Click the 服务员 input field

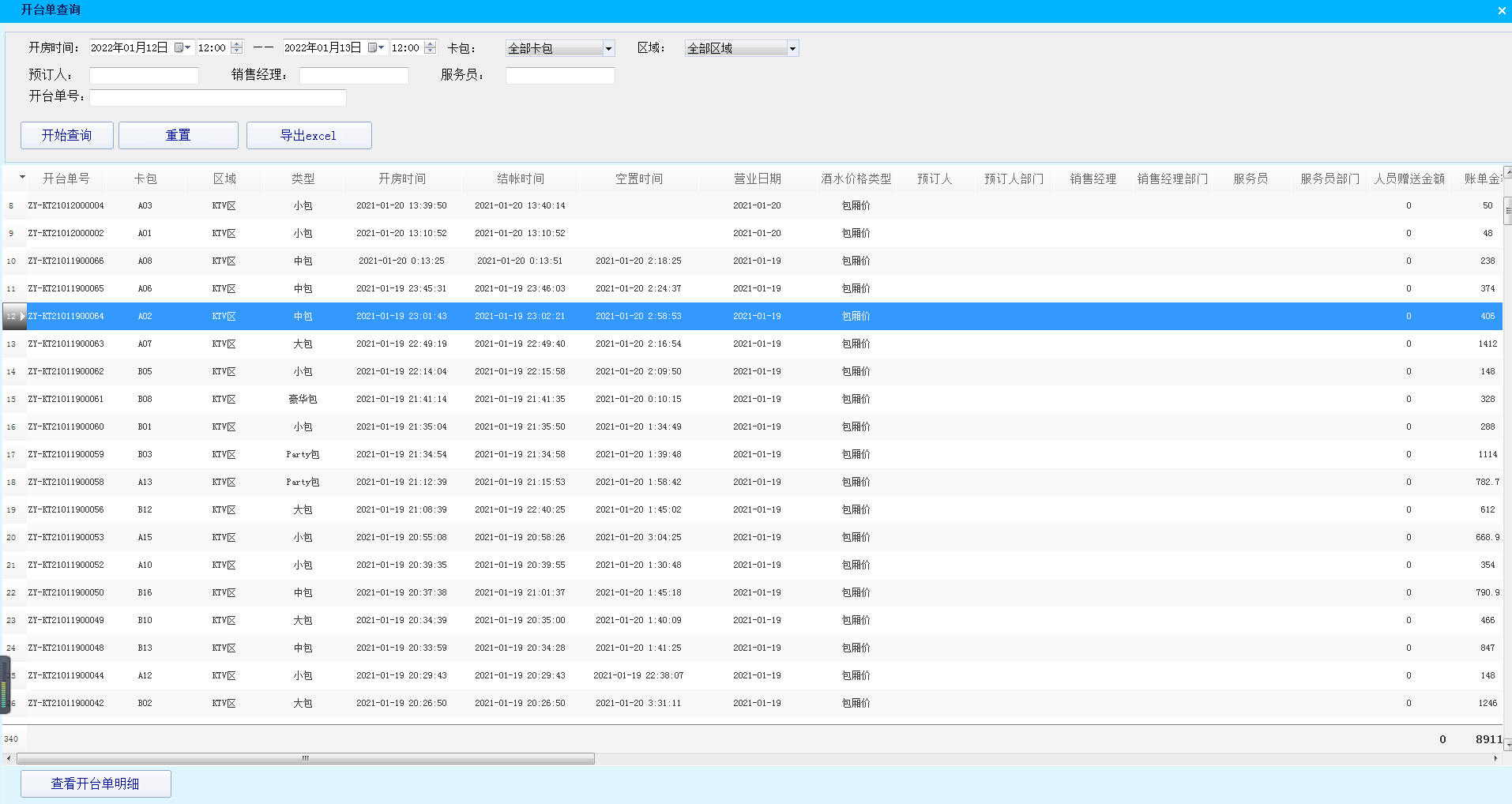pyautogui.click(x=560, y=76)
